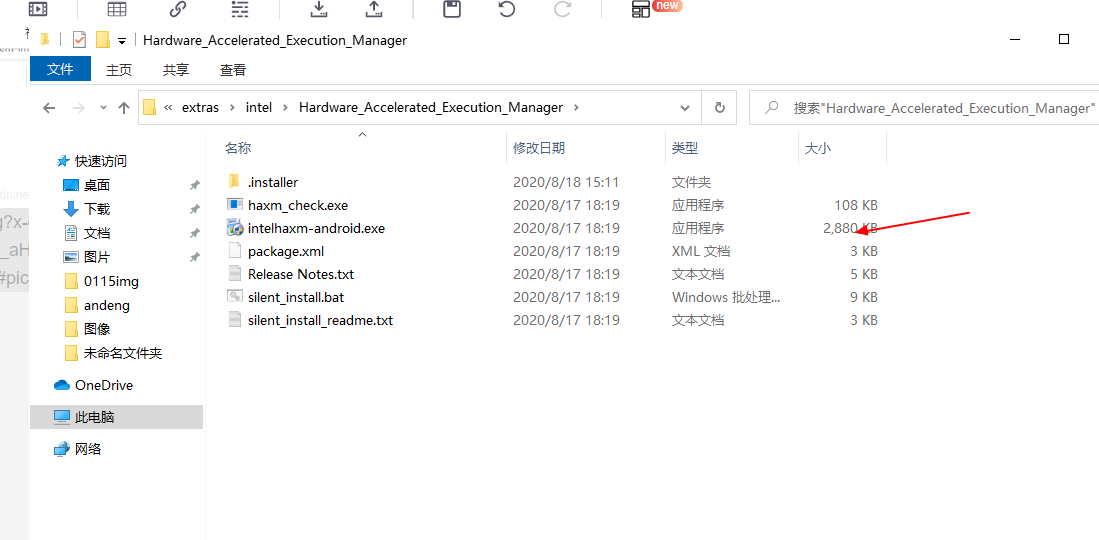Click Hardware_Accelerated_Execution_Manager breadcrumb

point(431,108)
